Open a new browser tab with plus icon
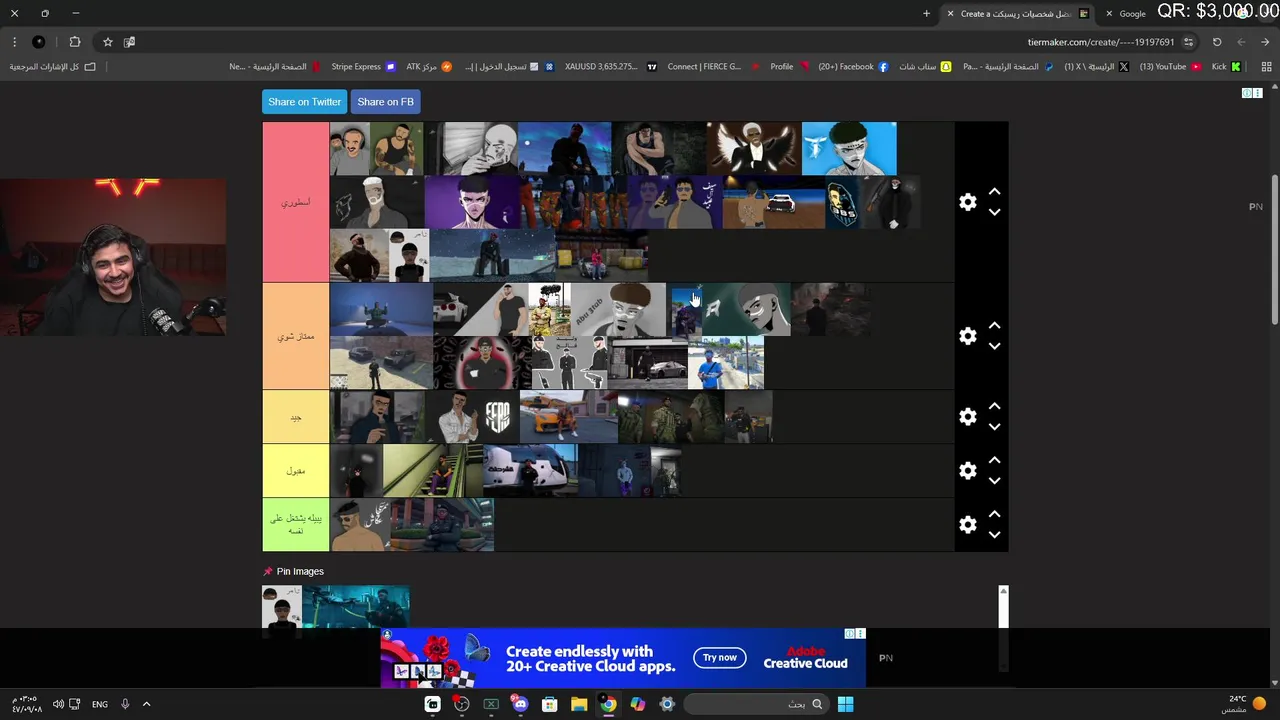The image size is (1280, 720). pyautogui.click(x=926, y=14)
